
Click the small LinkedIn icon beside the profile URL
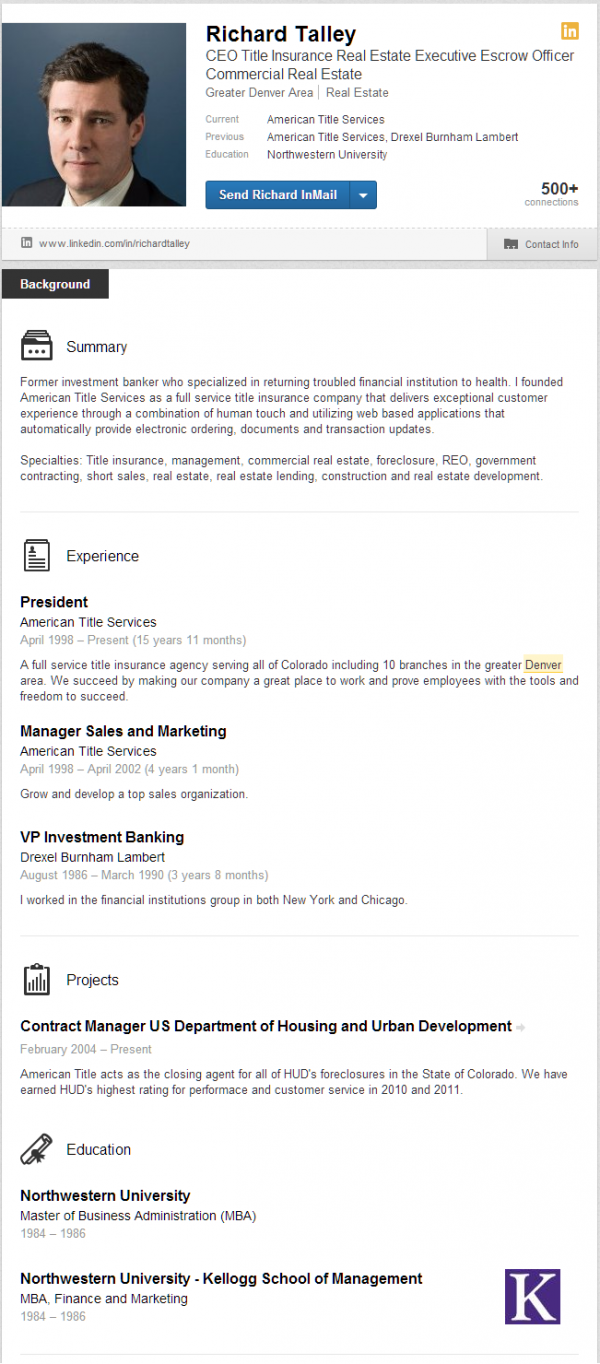coord(27,243)
